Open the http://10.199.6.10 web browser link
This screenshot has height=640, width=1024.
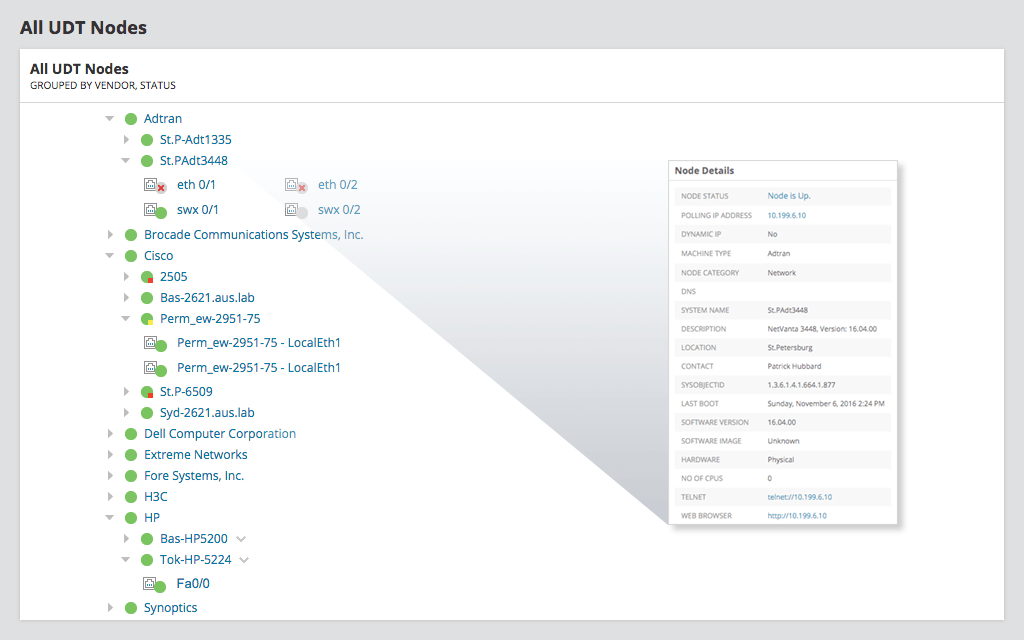point(797,516)
